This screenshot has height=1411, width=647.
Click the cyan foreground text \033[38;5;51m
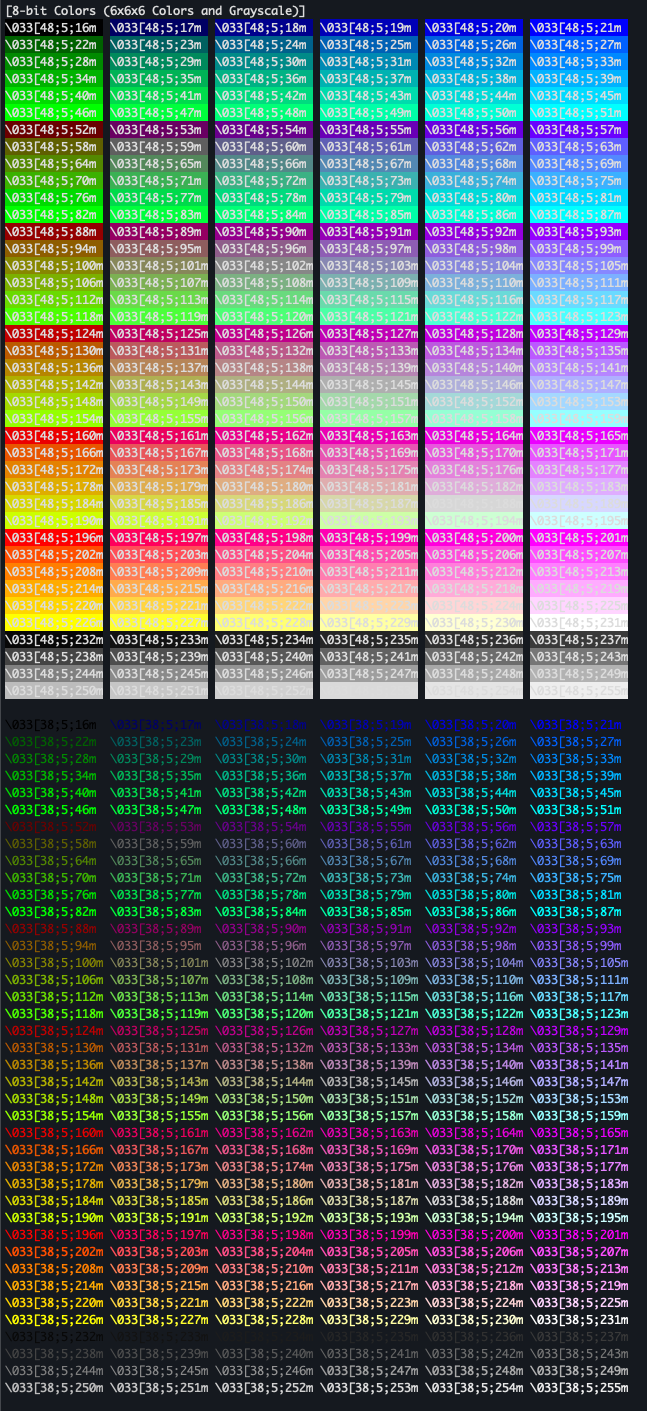(578, 810)
